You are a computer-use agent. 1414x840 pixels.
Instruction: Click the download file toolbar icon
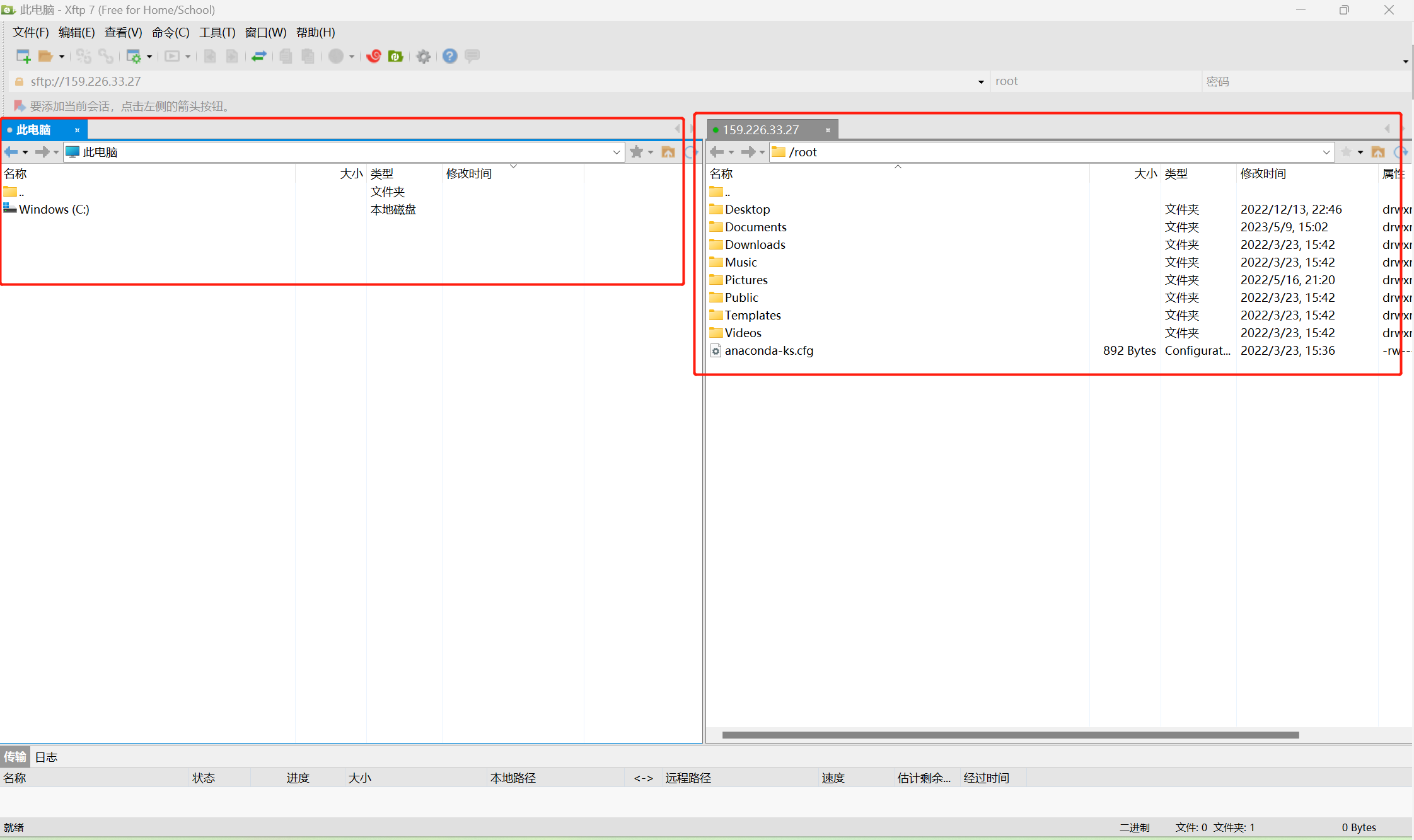pyautogui.click(x=233, y=56)
